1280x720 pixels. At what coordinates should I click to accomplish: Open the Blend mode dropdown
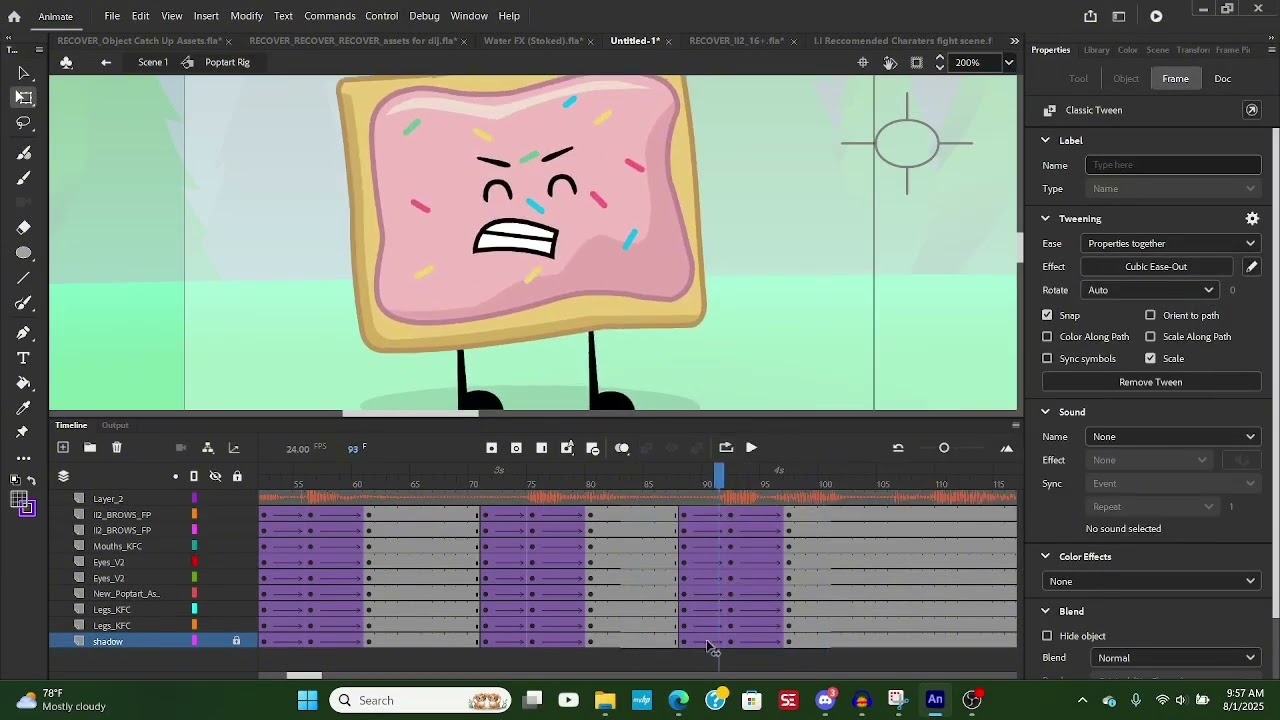[1175, 658]
